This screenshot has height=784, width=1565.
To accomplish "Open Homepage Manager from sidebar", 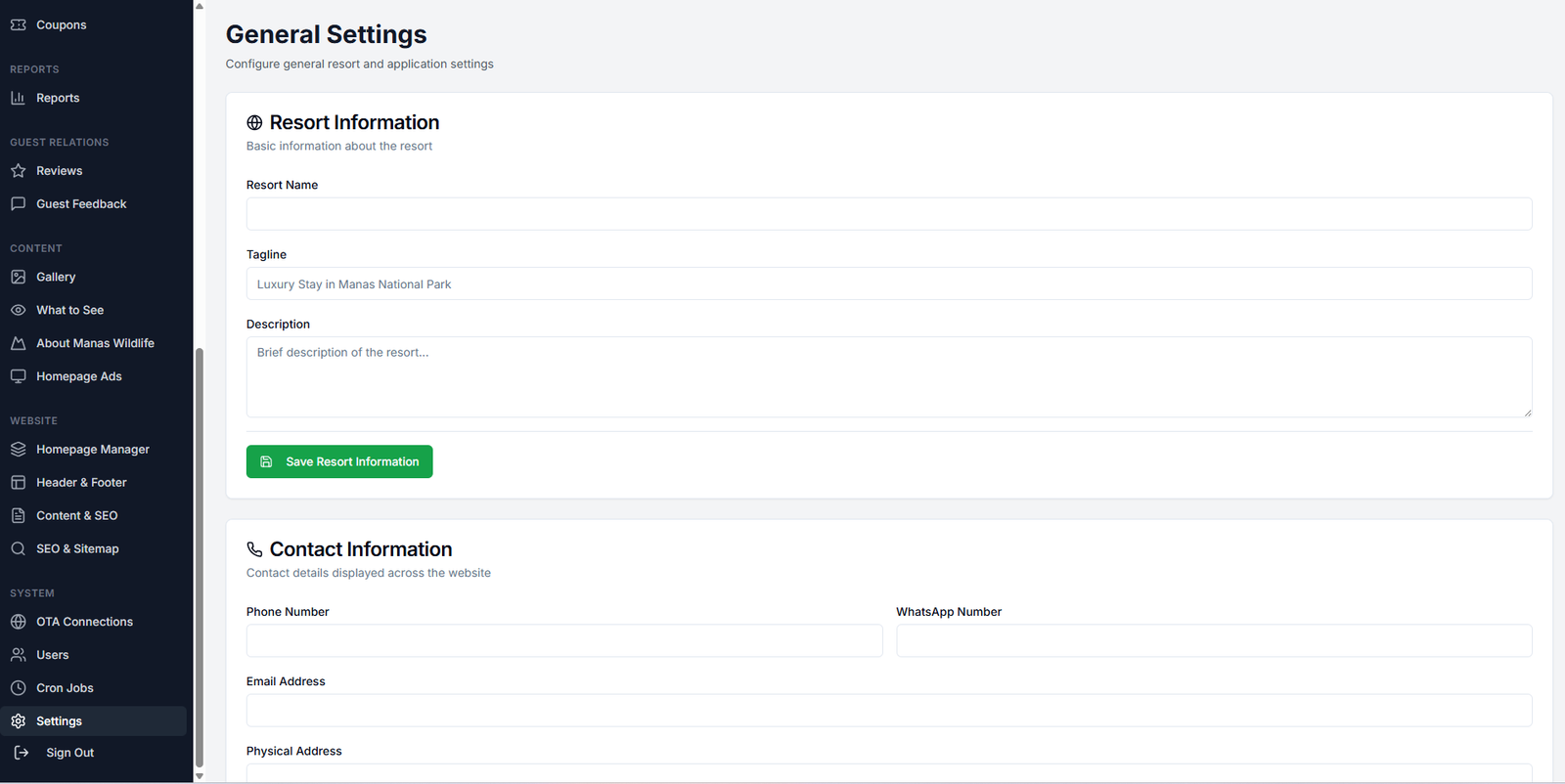I will click(92, 450).
